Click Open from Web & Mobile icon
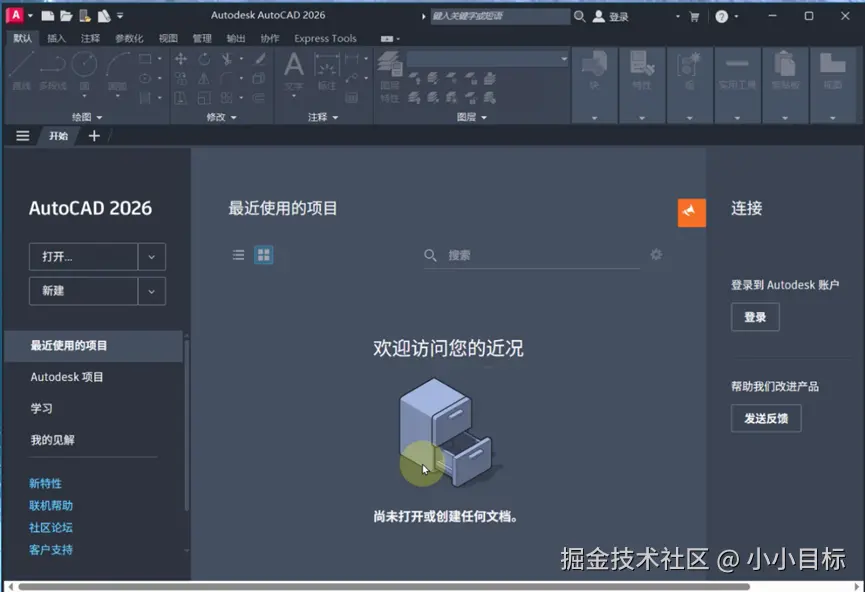The width and height of the screenshot is (865, 592). [84, 16]
